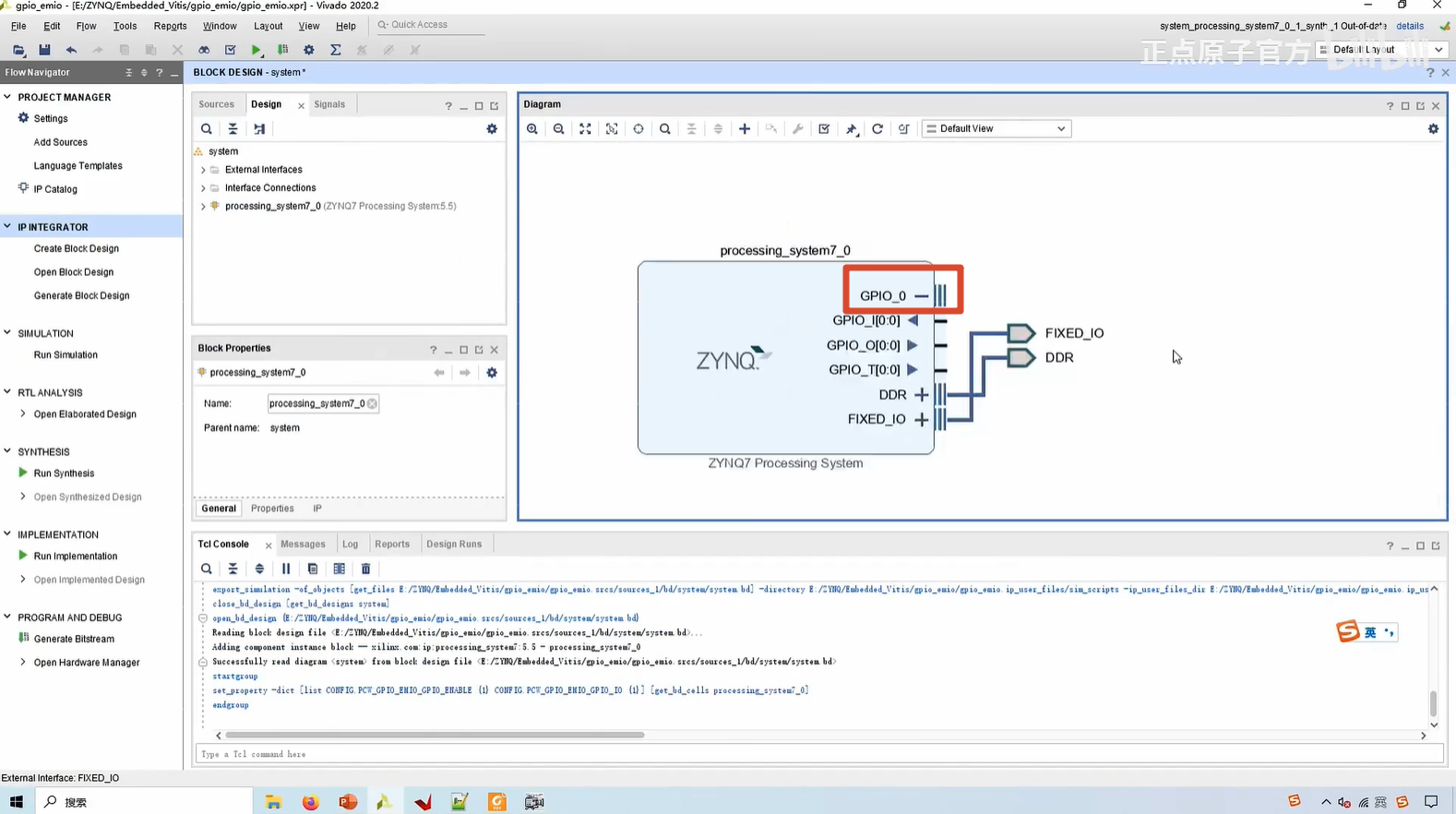Collapse the PROJECT MANAGER section
The width and height of the screenshot is (1456, 814).
coord(7,97)
